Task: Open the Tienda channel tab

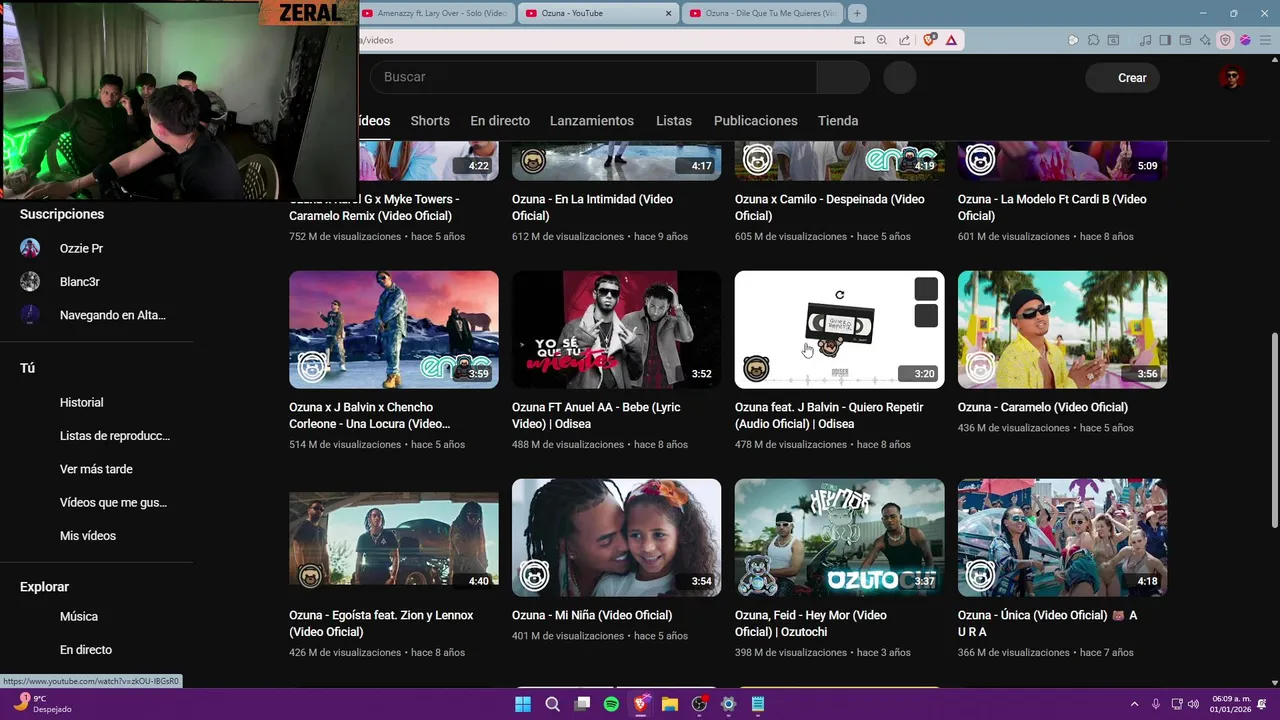Action: coord(838,120)
